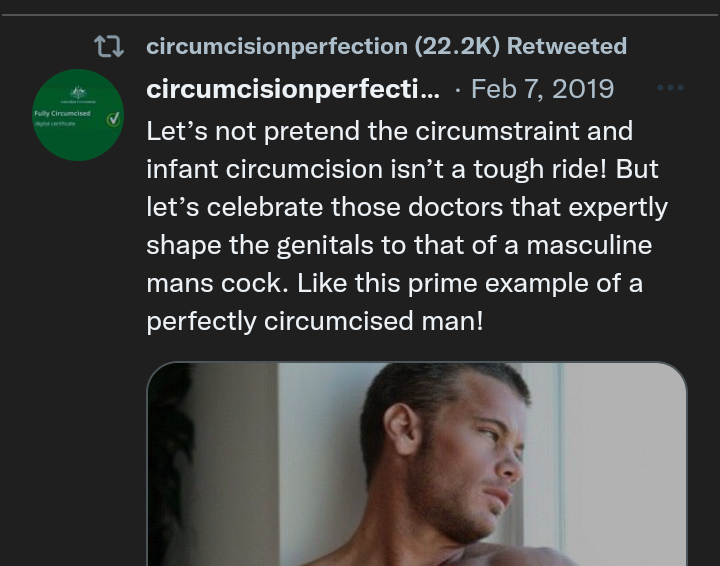Screen dimensions: 720x566
Task: Expand tweet actions with the ellipsis button
Action: pyautogui.click(x=670, y=88)
